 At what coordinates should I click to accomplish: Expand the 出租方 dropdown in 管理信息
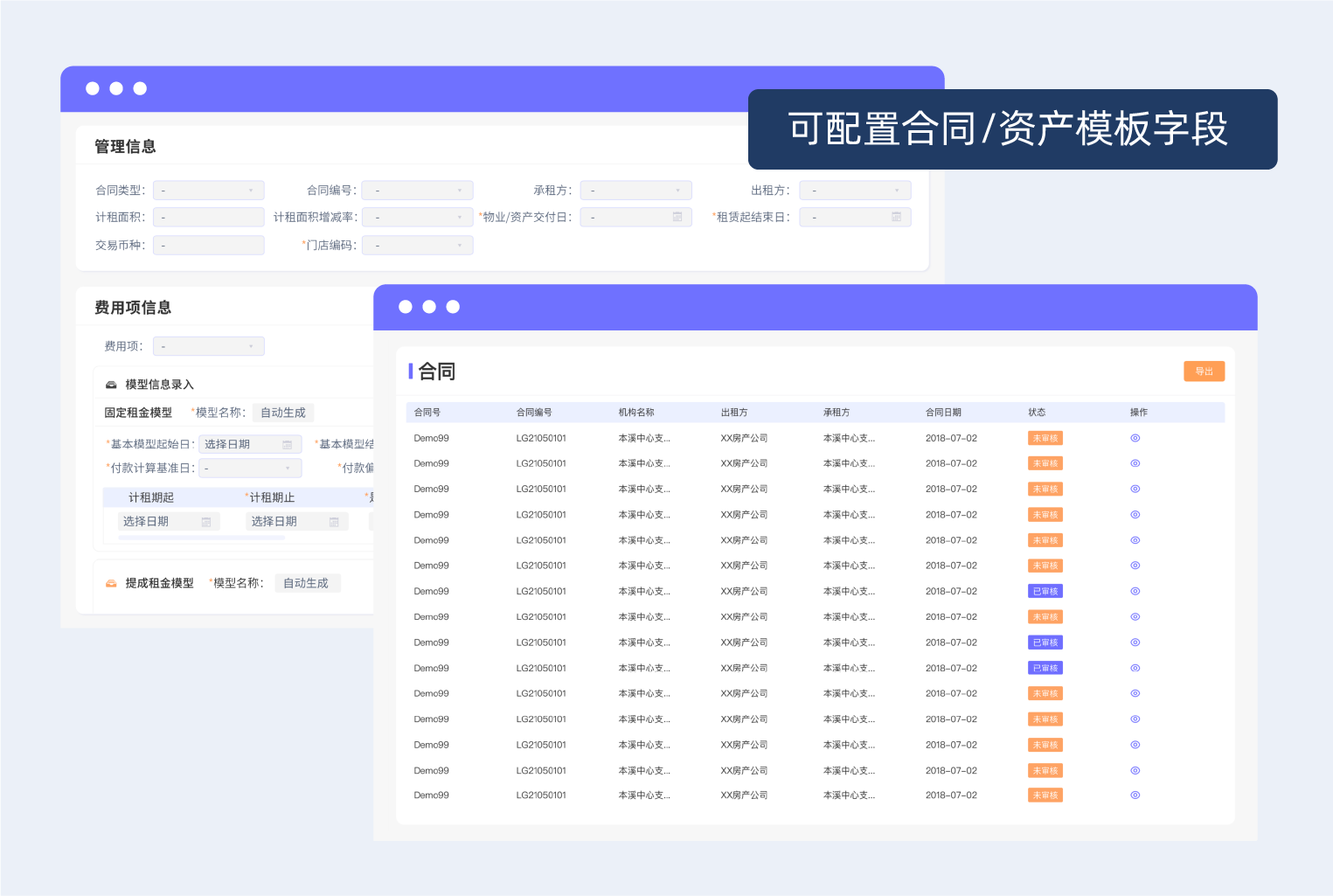click(x=856, y=191)
